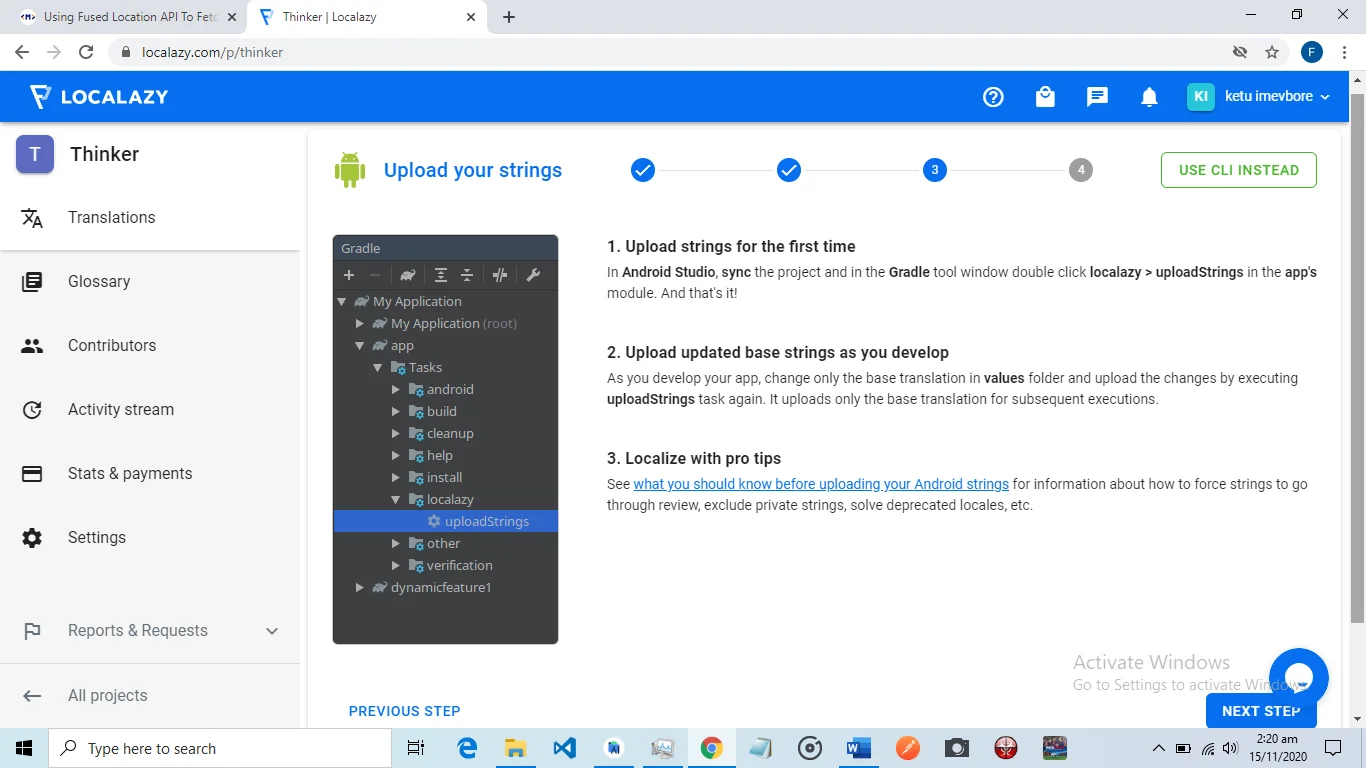
Task: Open File Explorer from taskbar
Action: tap(515, 748)
